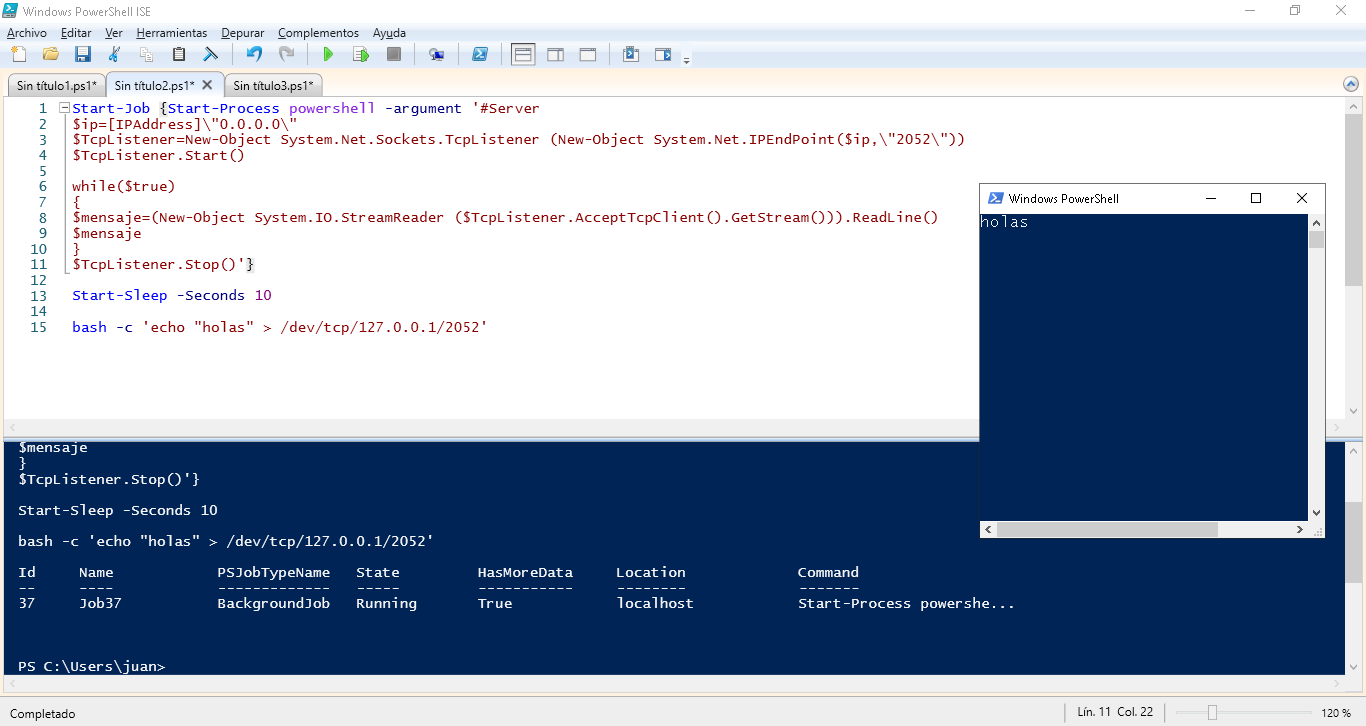Run the script with the green play button

328,54
